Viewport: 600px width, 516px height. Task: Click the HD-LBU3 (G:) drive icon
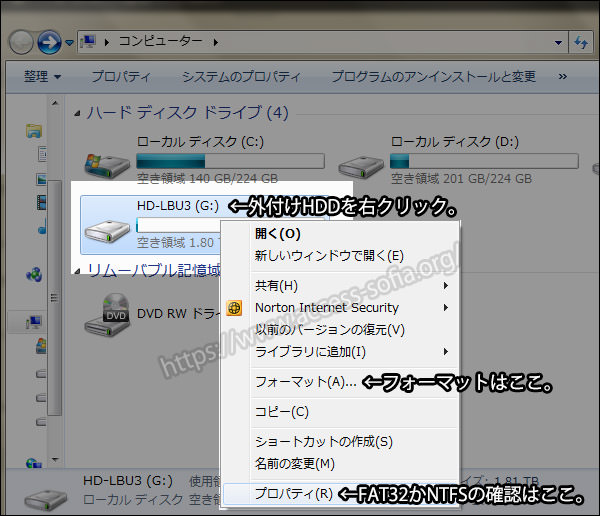(x=105, y=228)
